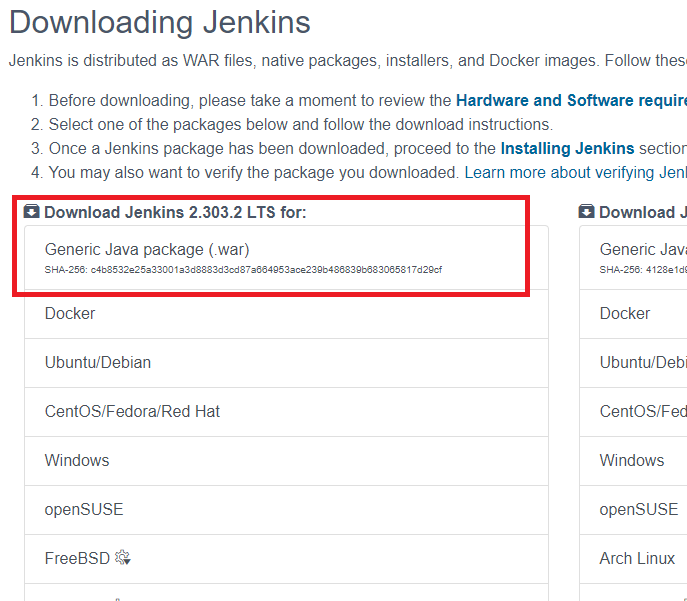Open Learn more about verifying Jenkins link
687x601 pixels.
point(576,173)
